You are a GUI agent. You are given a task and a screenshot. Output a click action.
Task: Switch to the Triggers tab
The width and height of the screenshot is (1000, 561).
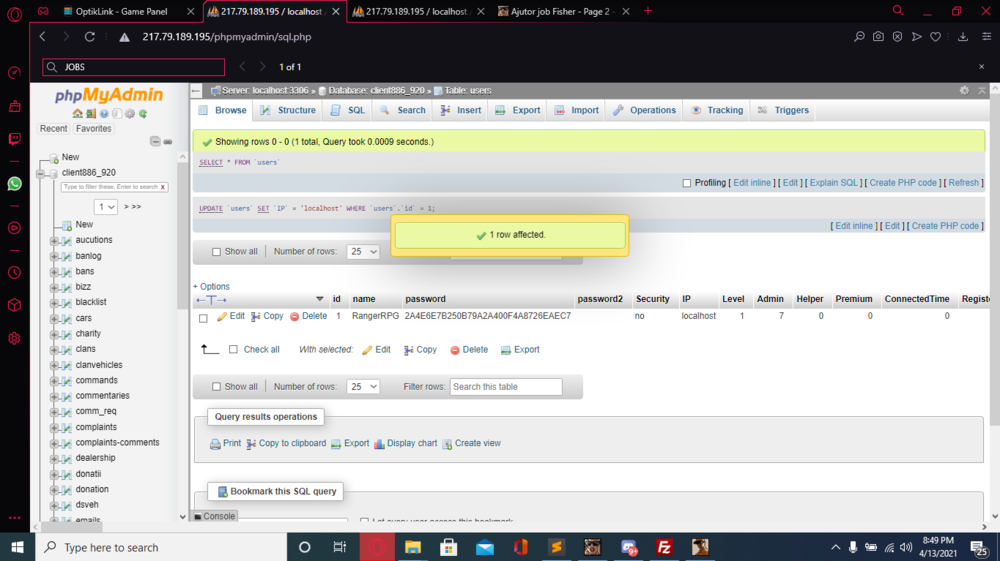(x=783, y=110)
